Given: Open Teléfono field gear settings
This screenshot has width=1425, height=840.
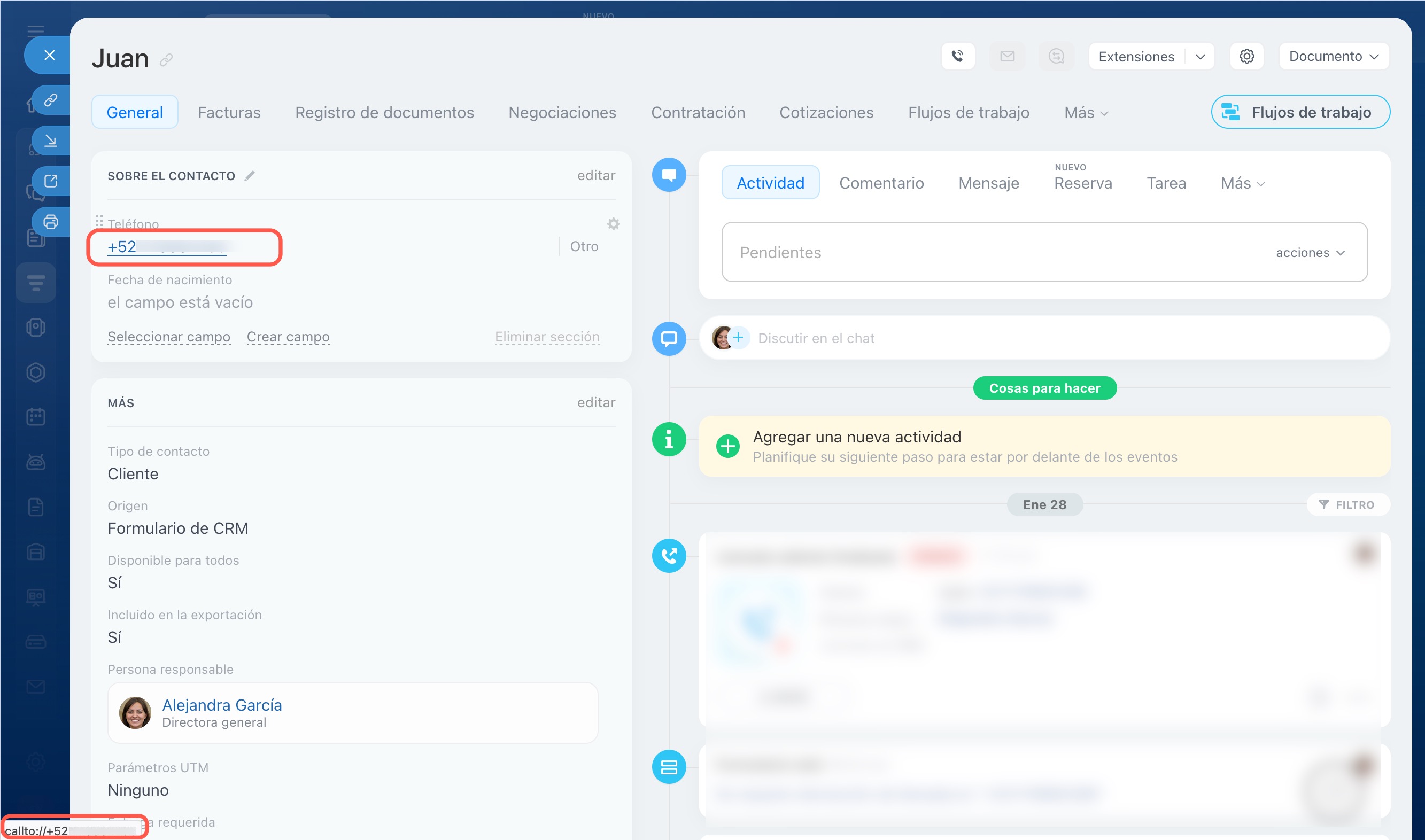Looking at the screenshot, I should point(613,223).
